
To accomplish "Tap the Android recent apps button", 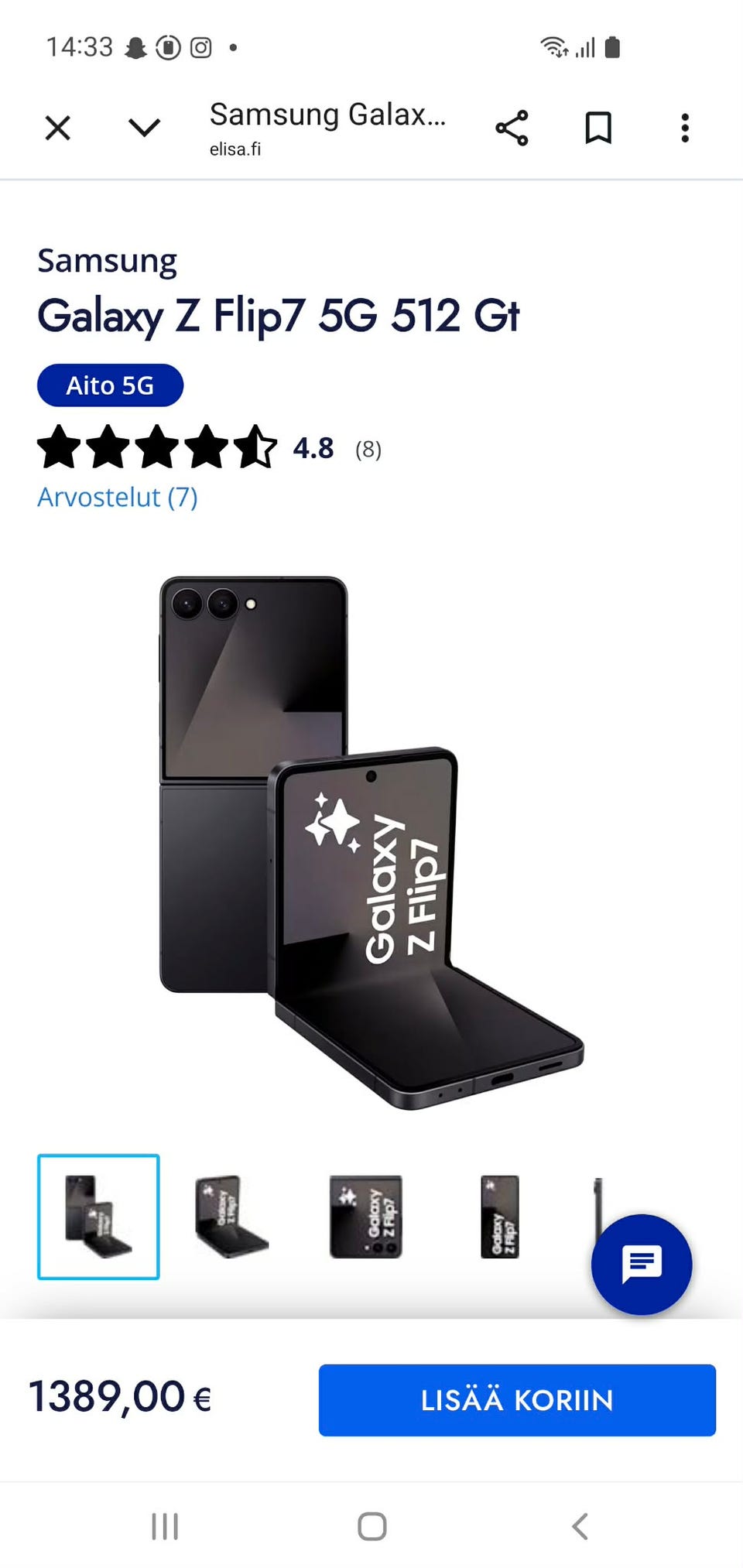I will click(165, 1526).
